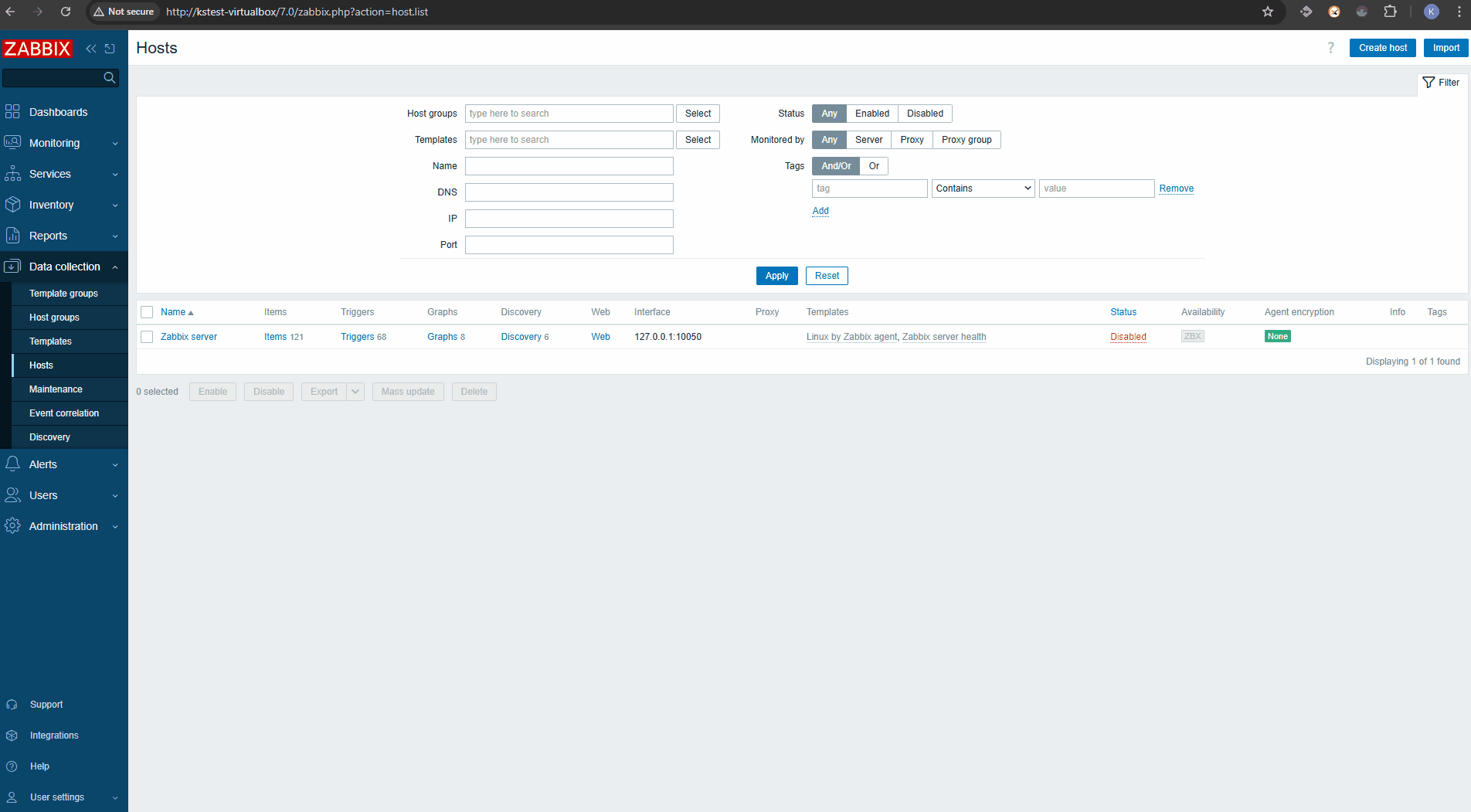Screen dimensions: 1471x812
Task: Open Templates in the Data collection menu
Action: 50,341
